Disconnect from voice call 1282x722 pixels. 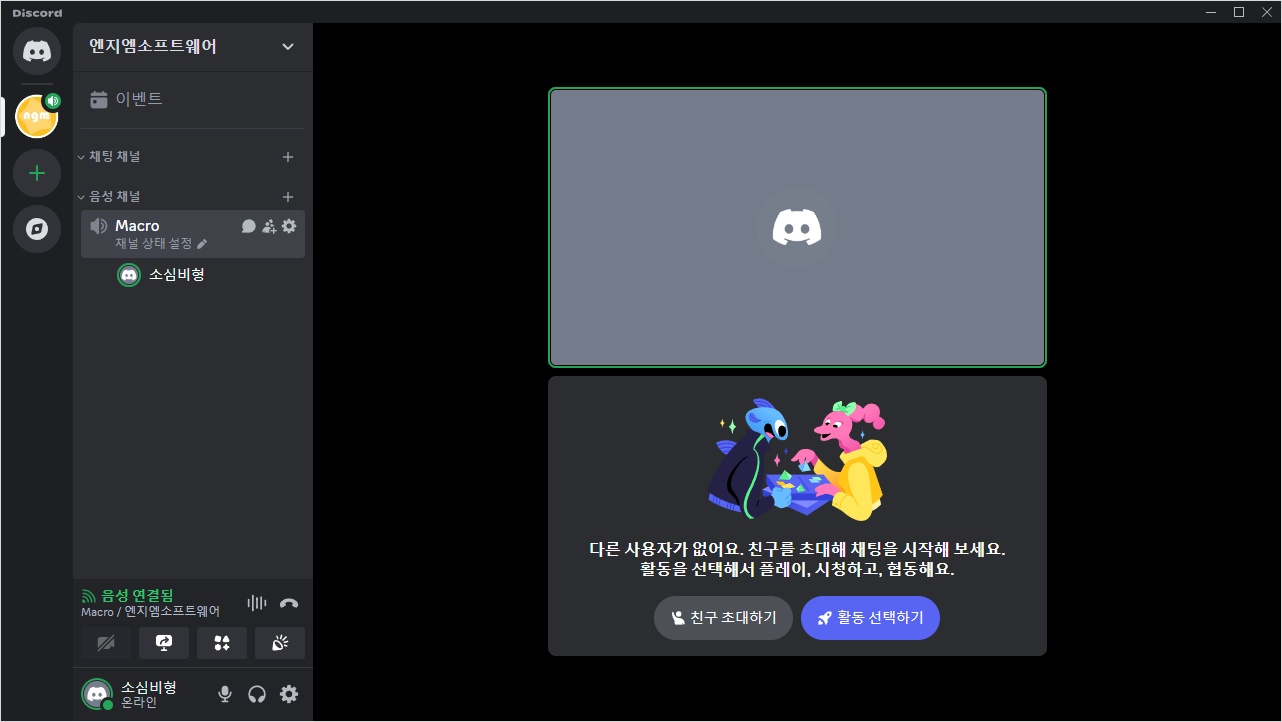(x=289, y=603)
